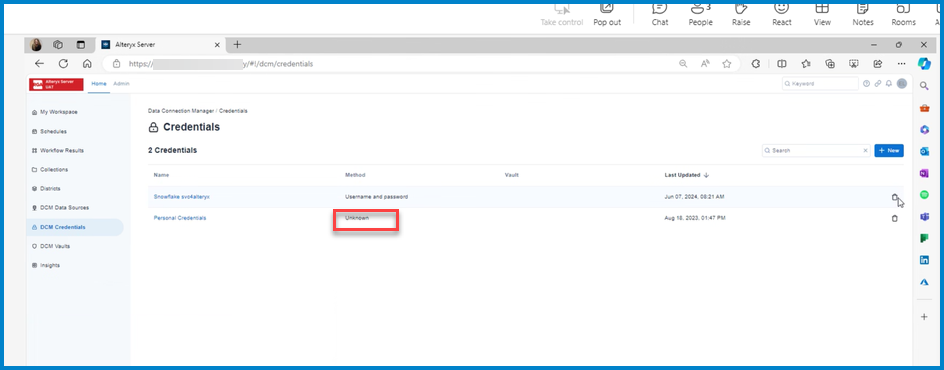Open the Snowflake svc4alteryx credential

pyautogui.click(x=181, y=197)
